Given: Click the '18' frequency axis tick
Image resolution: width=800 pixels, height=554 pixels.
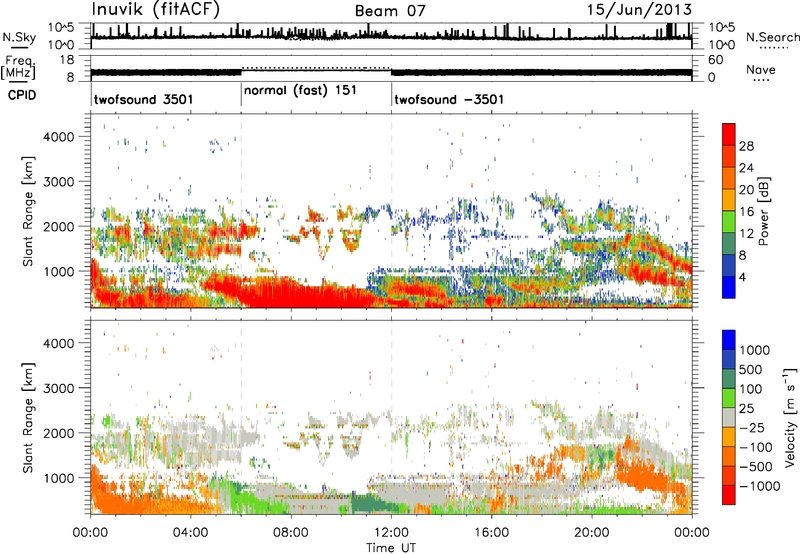Looking at the screenshot, I should (67, 60).
